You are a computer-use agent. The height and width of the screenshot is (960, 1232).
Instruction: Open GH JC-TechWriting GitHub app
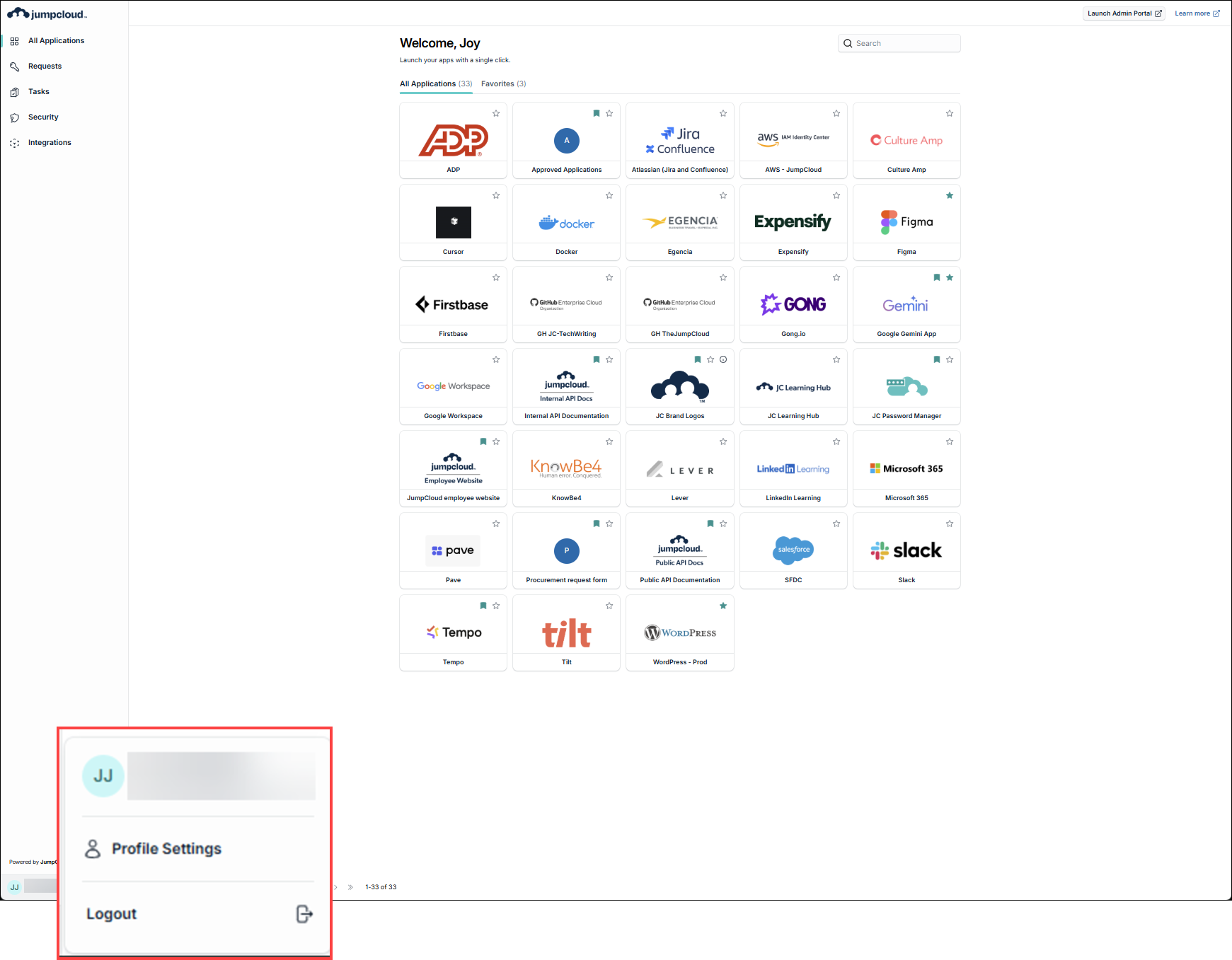pos(567,305)
